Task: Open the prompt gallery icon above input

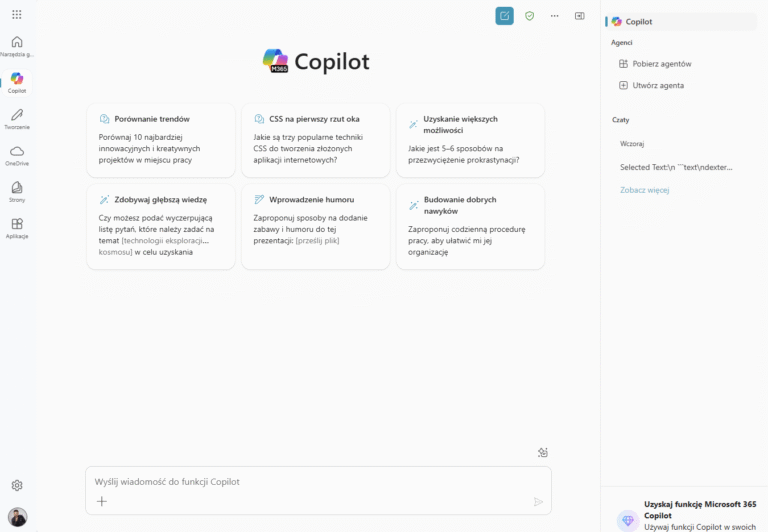Action: point(543,452)
